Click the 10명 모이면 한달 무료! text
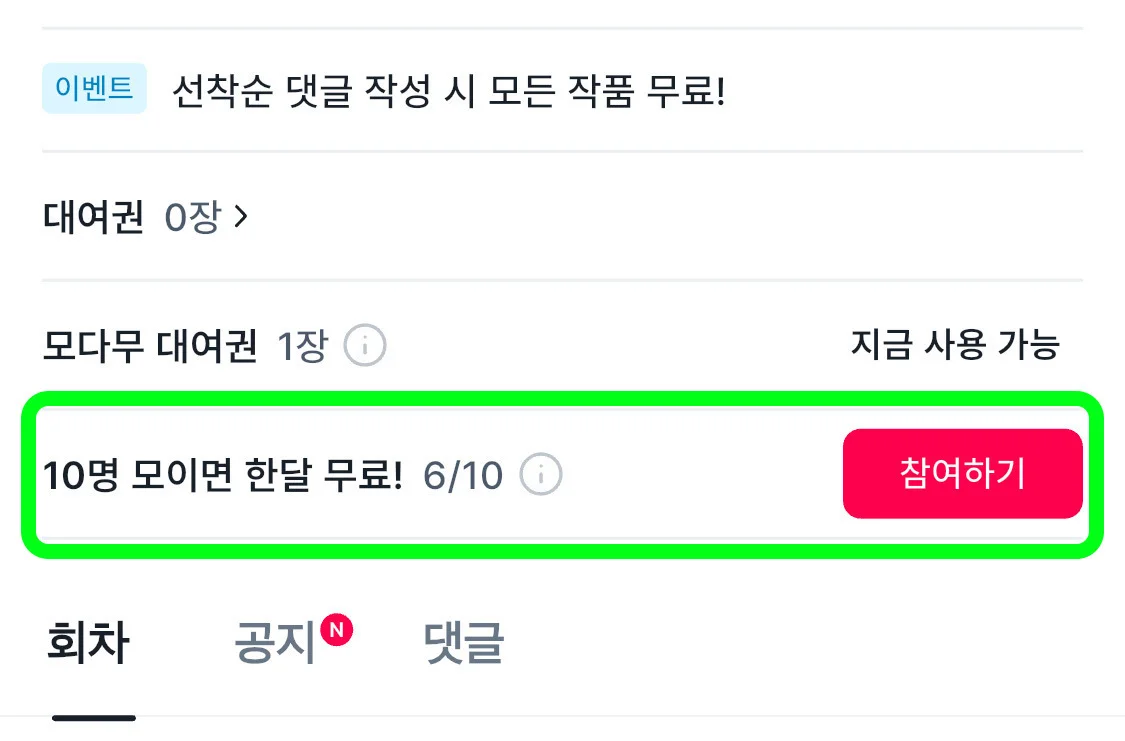The width and height of the screenshot is (1125, 741). 222,475
